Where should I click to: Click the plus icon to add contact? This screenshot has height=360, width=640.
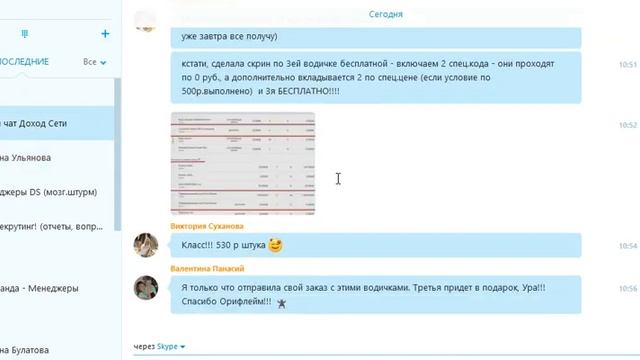(x=105, y=34)
